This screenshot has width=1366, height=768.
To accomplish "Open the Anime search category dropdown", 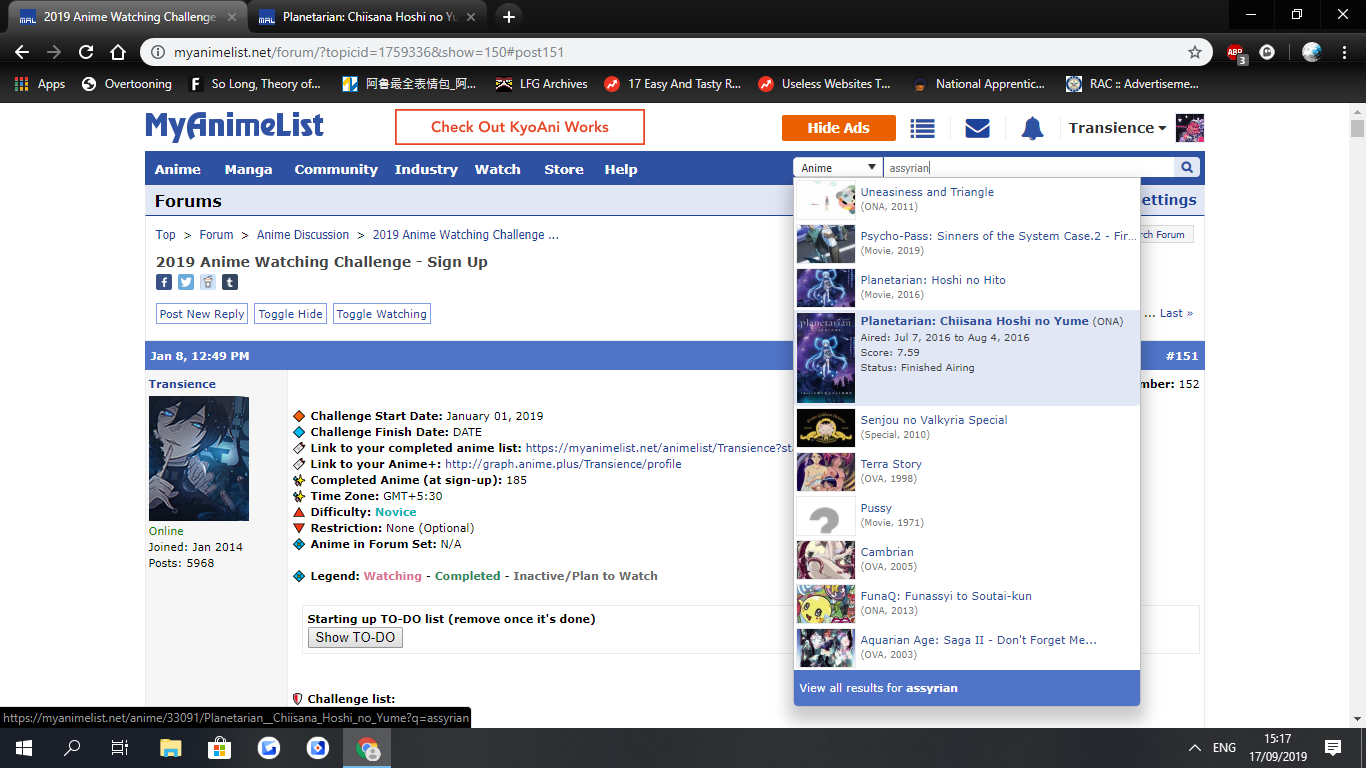I will click(838, 168).
